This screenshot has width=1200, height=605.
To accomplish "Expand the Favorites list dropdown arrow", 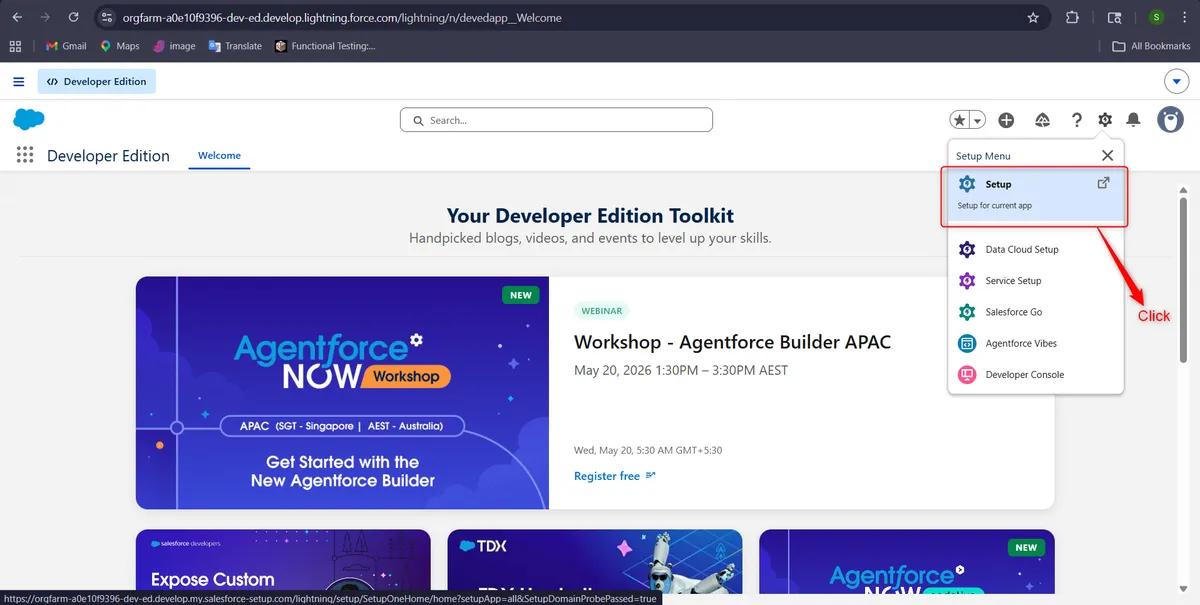I will coord(978,120).
